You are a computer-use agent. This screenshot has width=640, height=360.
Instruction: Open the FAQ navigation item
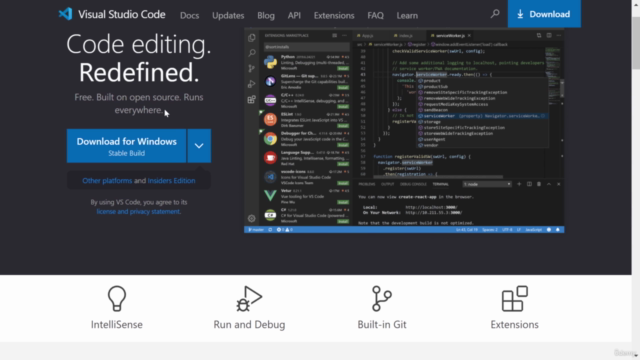376,16
